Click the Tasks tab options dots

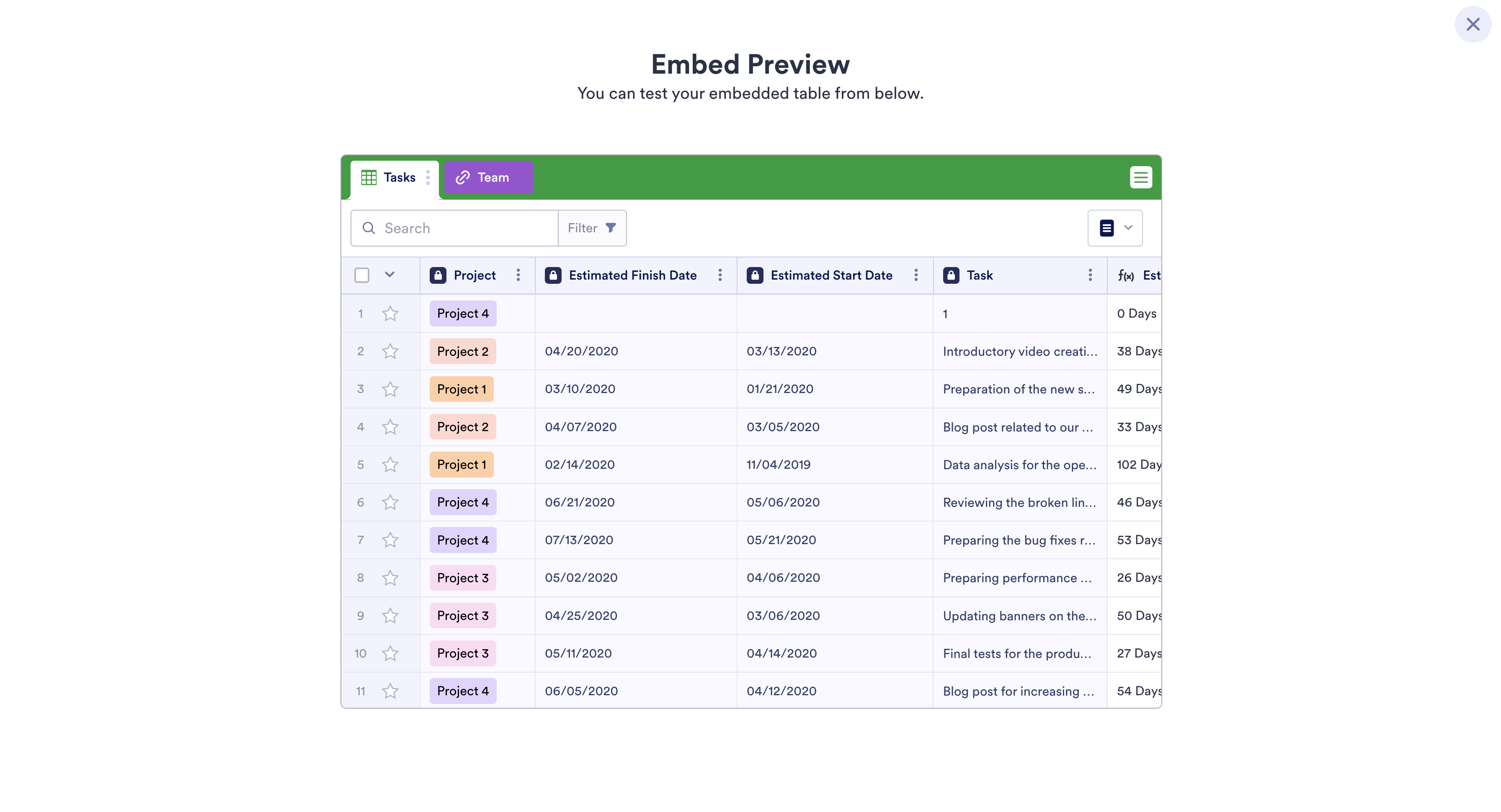428,177
